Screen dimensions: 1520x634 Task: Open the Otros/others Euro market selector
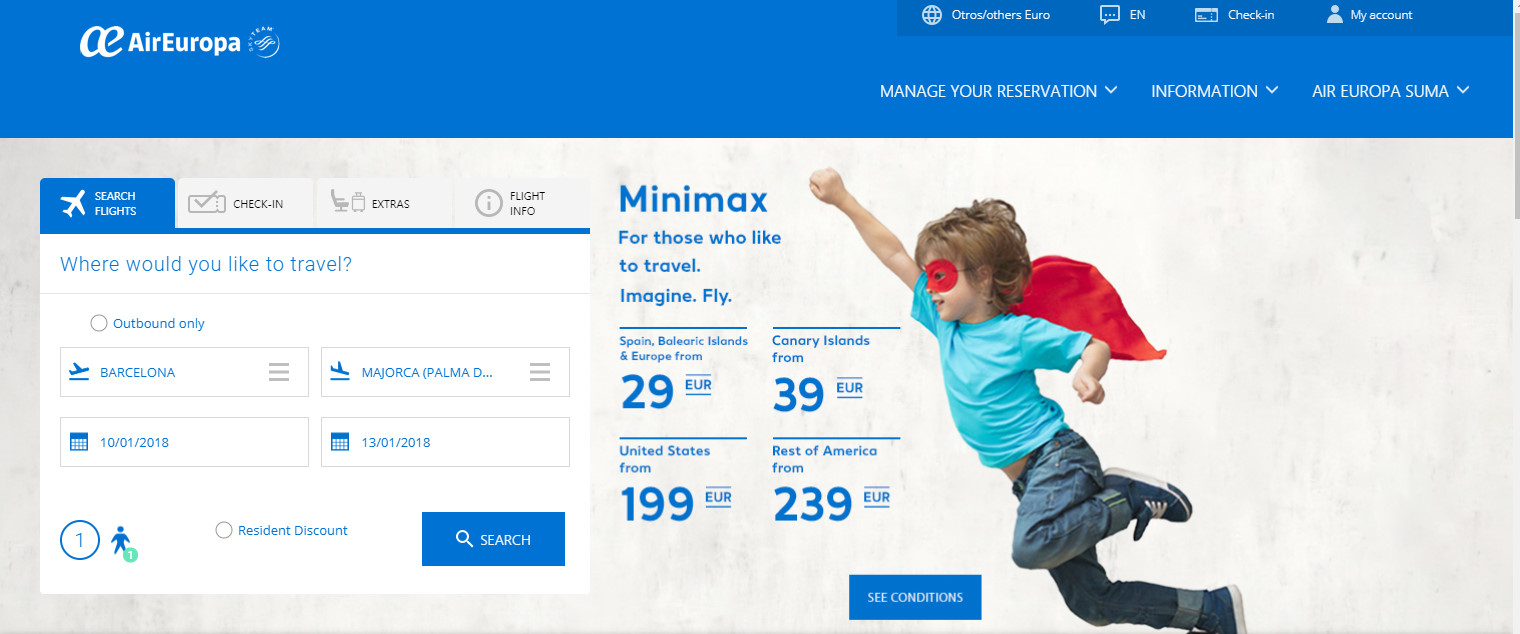coord(986,15)
